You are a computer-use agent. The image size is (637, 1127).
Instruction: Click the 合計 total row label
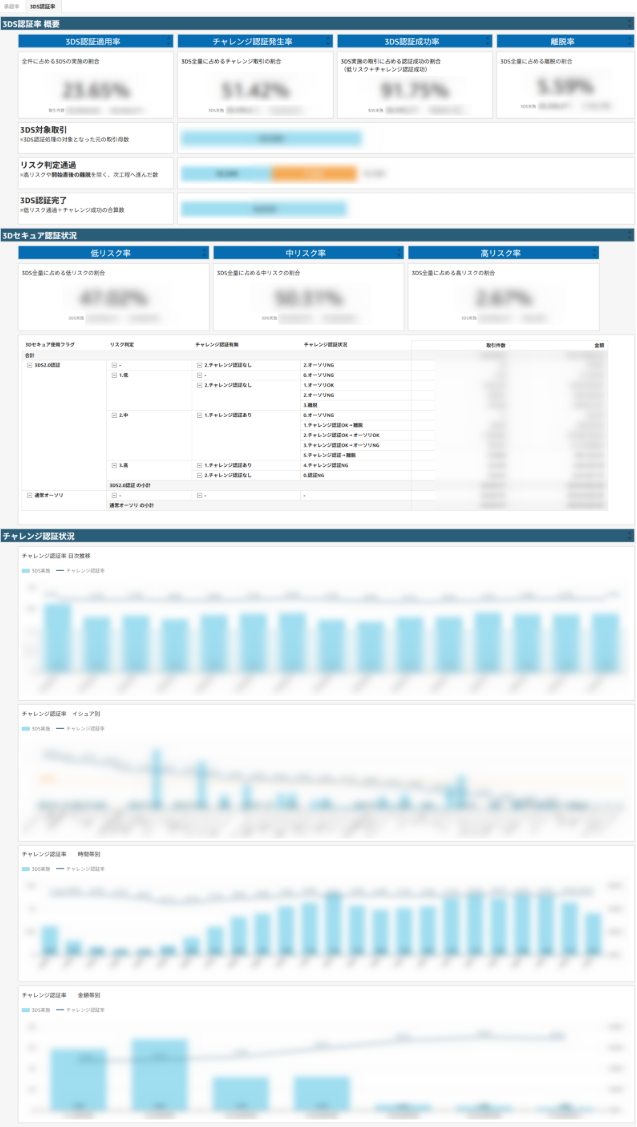[29, 355]
